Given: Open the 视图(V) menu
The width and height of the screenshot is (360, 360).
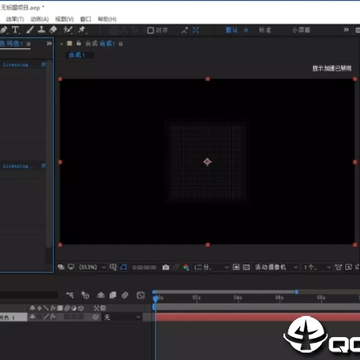Looking at the screenshot, I should pos(64,19).
